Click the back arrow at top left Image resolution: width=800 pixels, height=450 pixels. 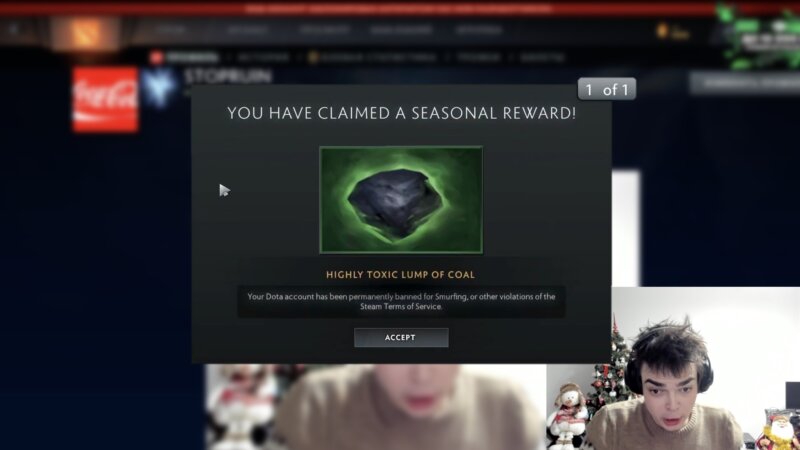click(14, 30)
